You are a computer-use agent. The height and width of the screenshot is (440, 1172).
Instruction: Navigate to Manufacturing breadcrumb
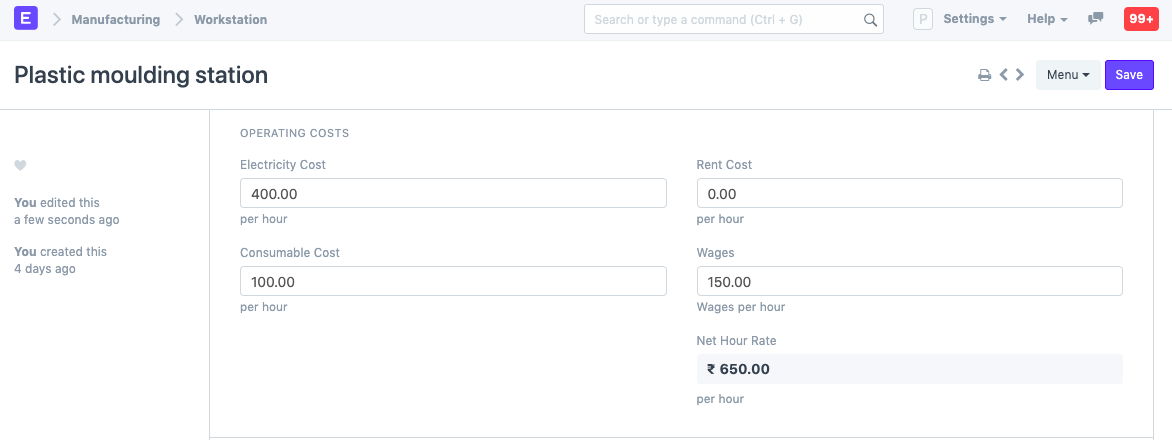pos(116,19)
